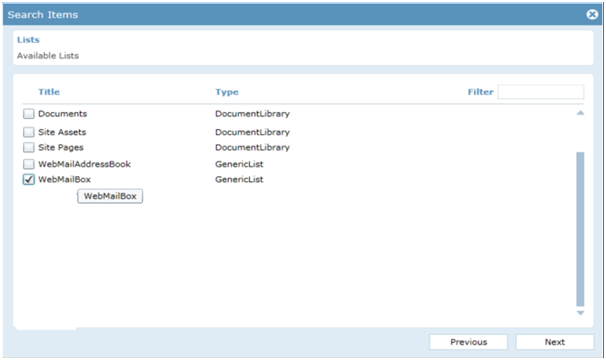Click the scrollbar up arrow
Image resolution: width=606 pixels, height=360 pixels.
580,113
